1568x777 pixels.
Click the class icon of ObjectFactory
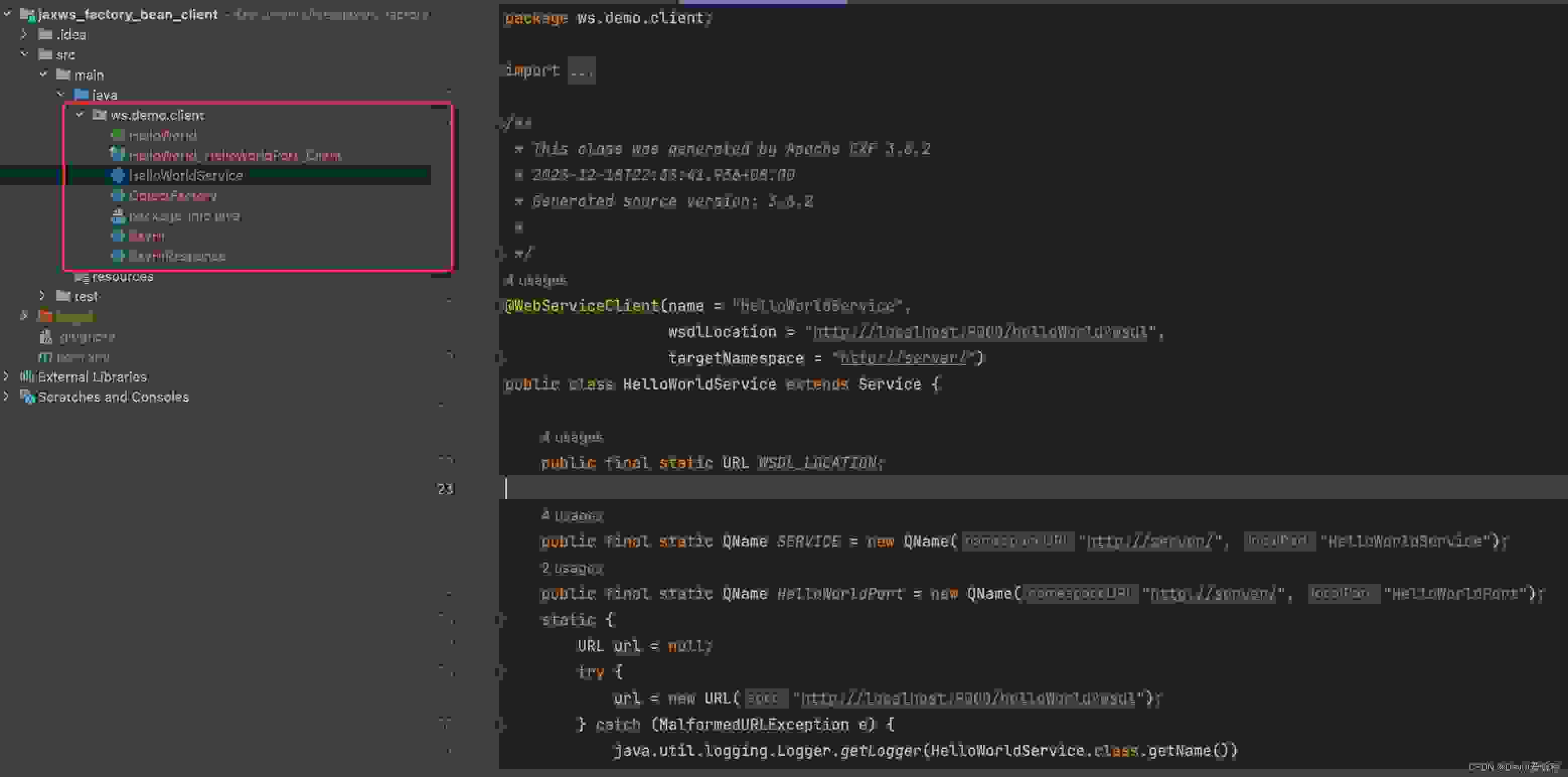pyautogui.click(x=118, y=195)
